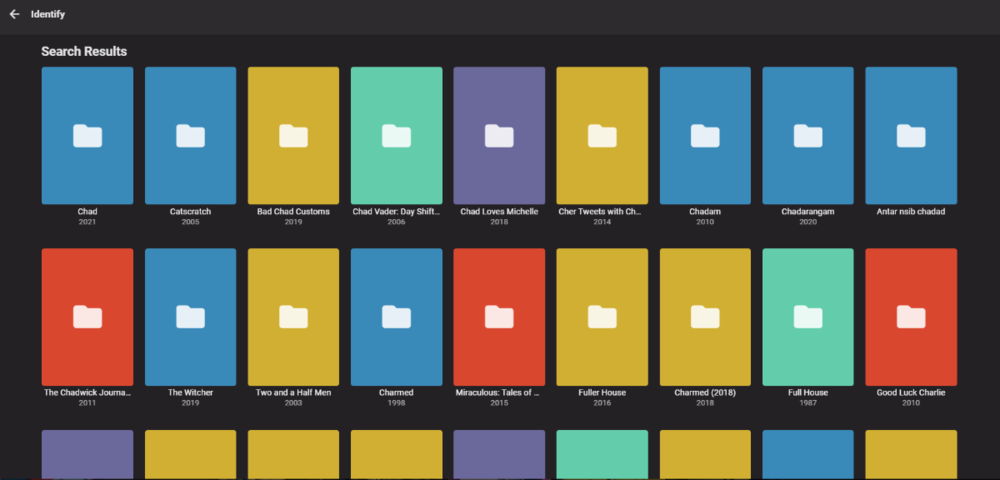Go back using the arrow icon
1000x480 pixels.
coord(15,14)
